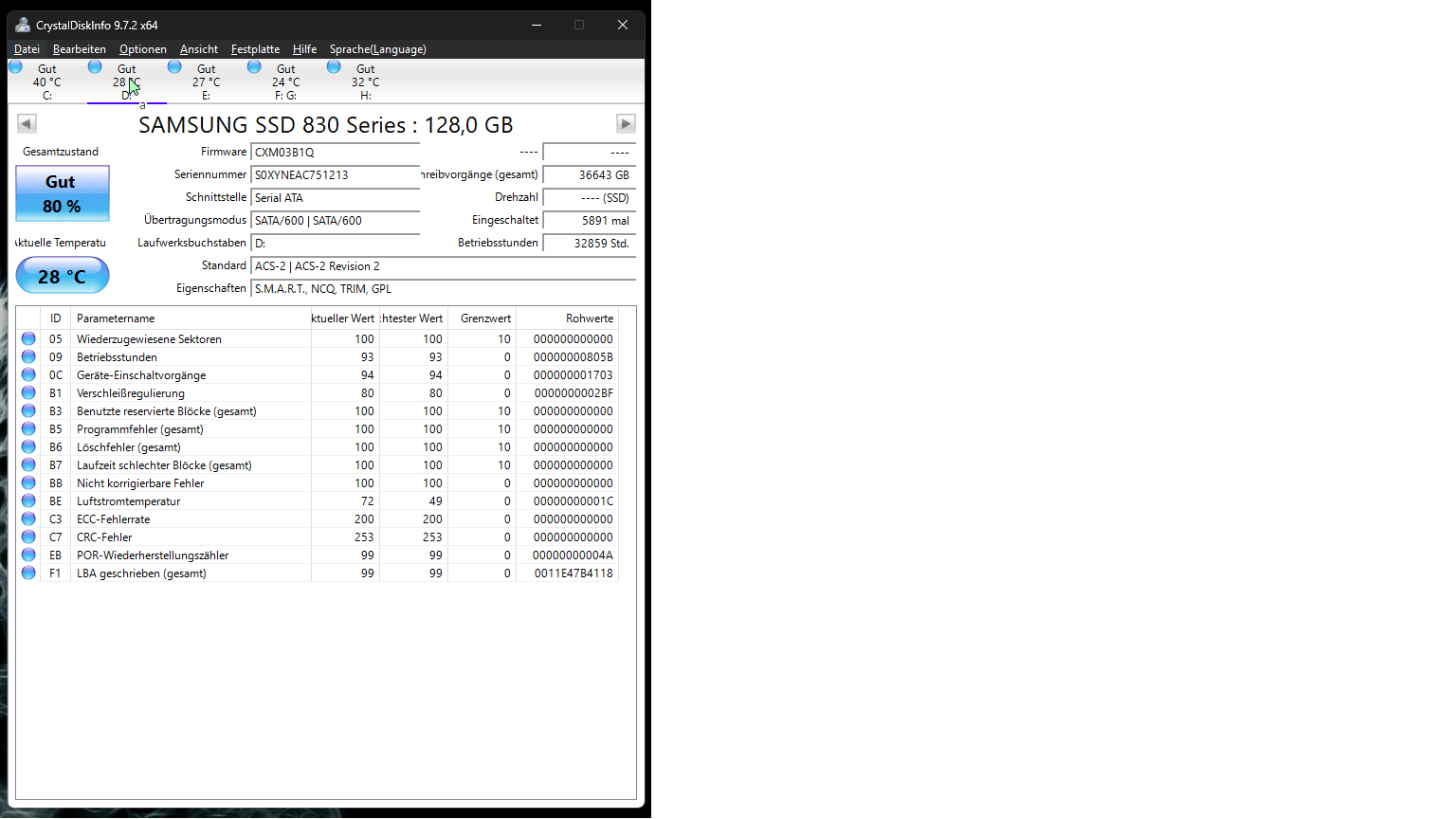Click the 28 °C temperature button

coord(63,276)
